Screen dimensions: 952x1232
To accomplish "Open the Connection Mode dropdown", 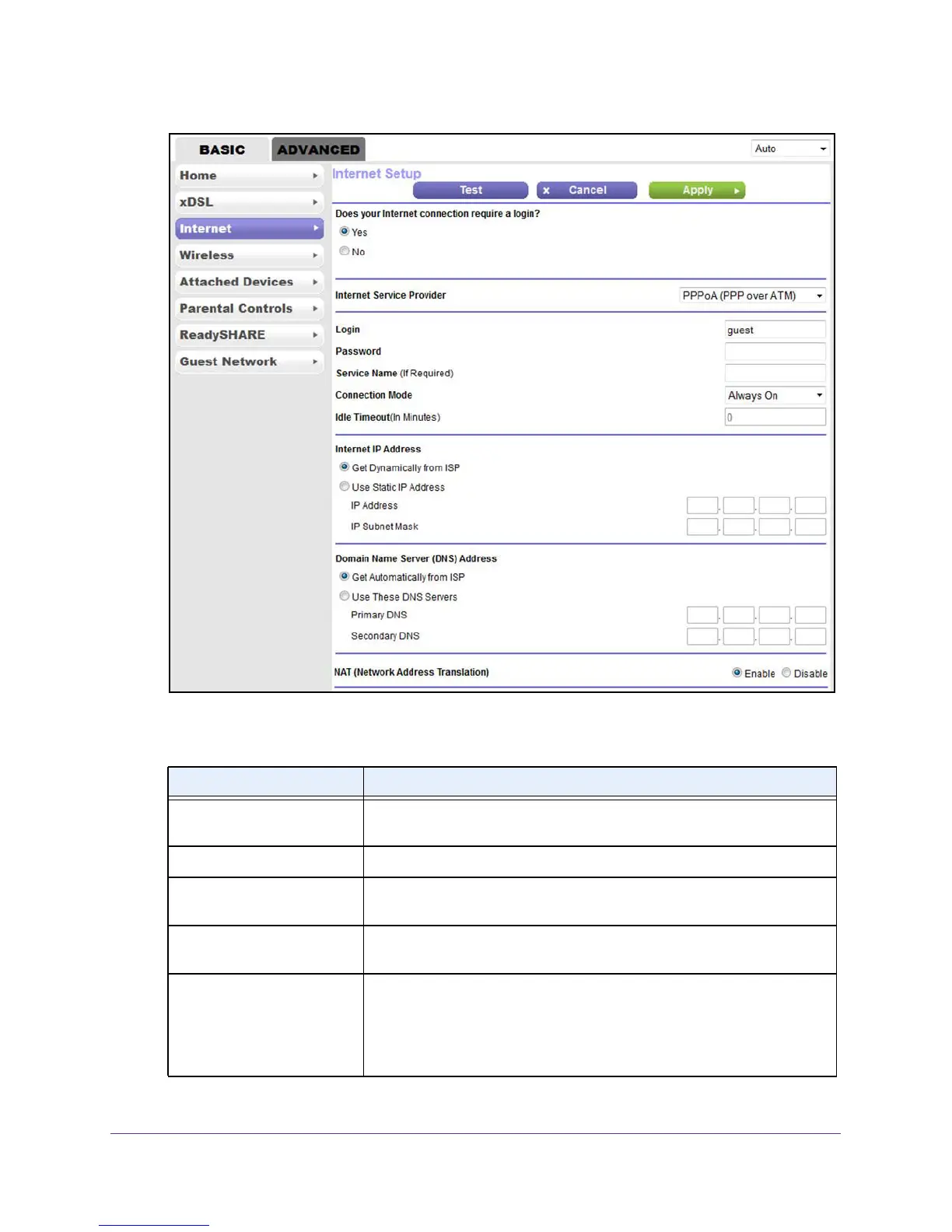I will pyautogui.click(x=775, y=395).
